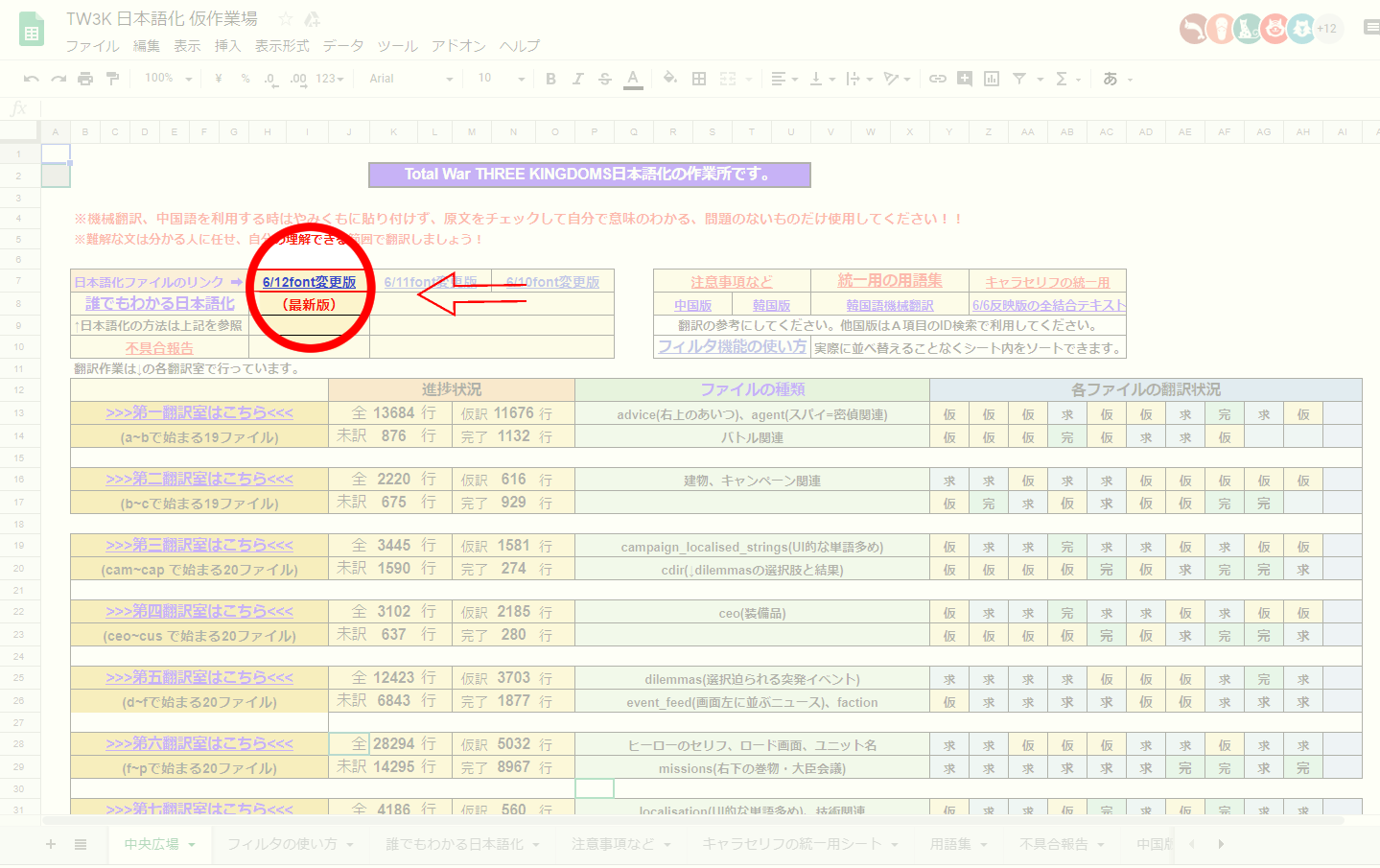Open the 挿入 menu
Viewport: 1380px width, 868px height.
click(228, 46)
